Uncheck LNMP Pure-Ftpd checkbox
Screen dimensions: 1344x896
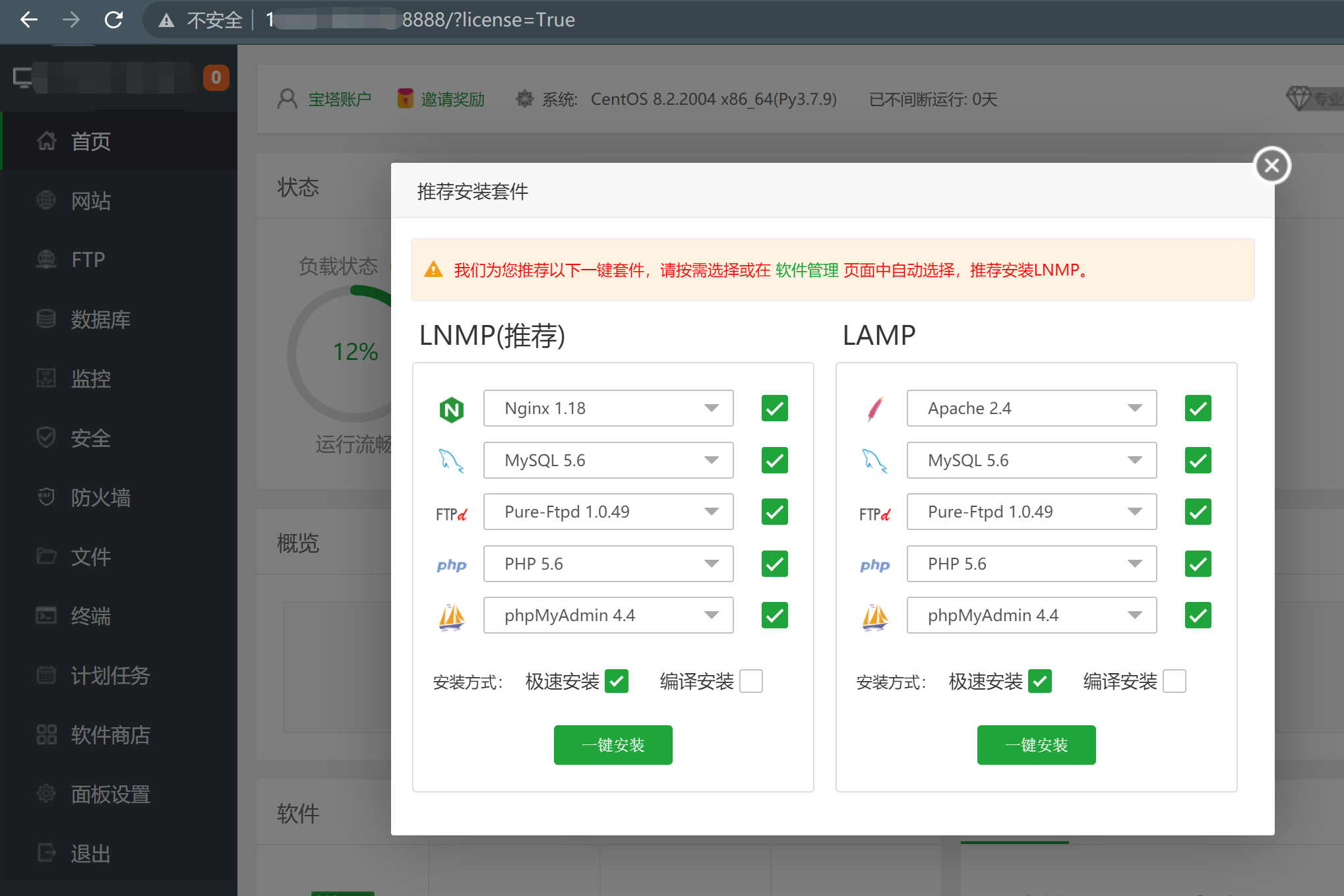(x=775, y=512)
